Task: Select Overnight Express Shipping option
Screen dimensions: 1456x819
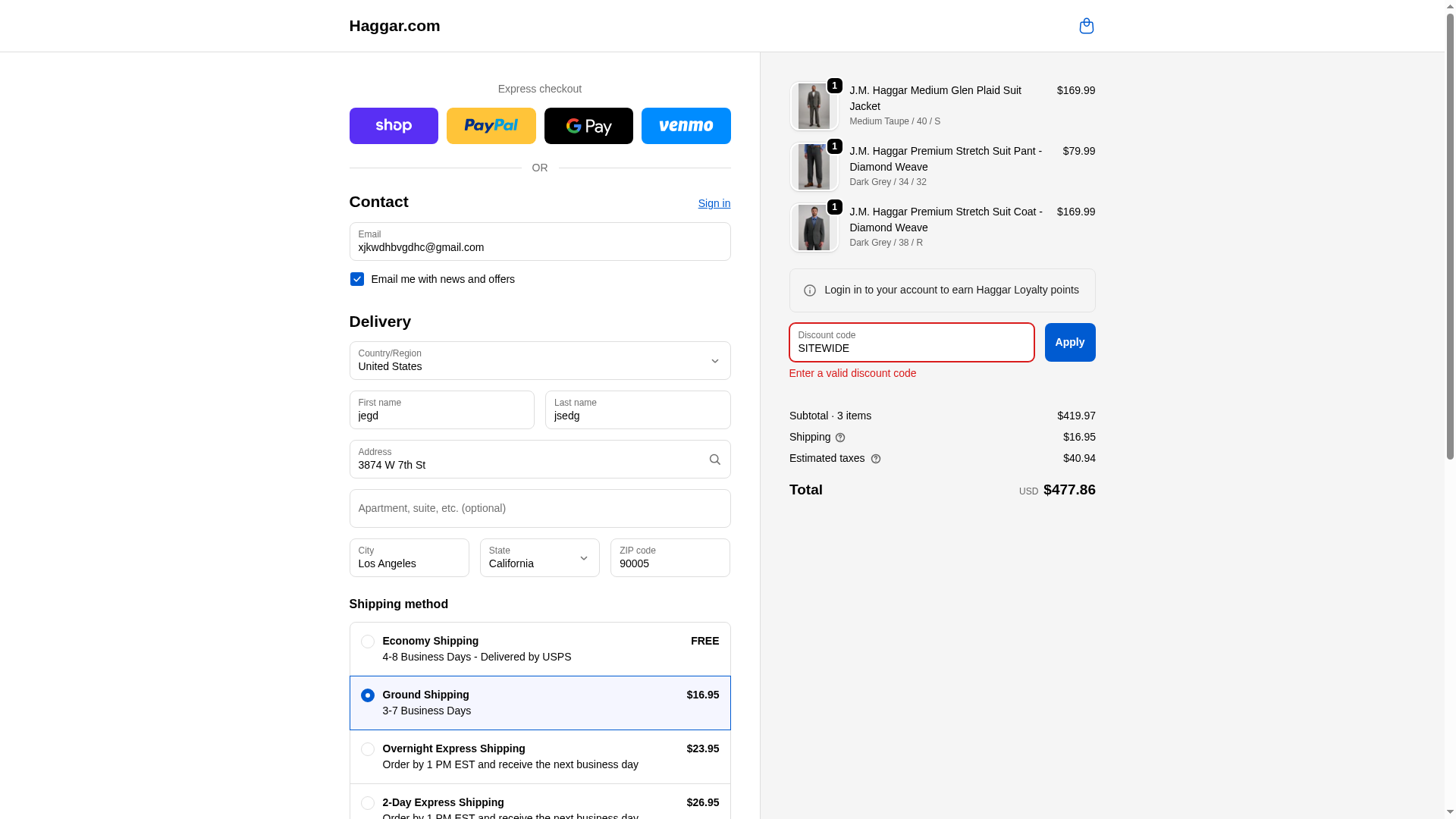Action: (x=367, y=749)
